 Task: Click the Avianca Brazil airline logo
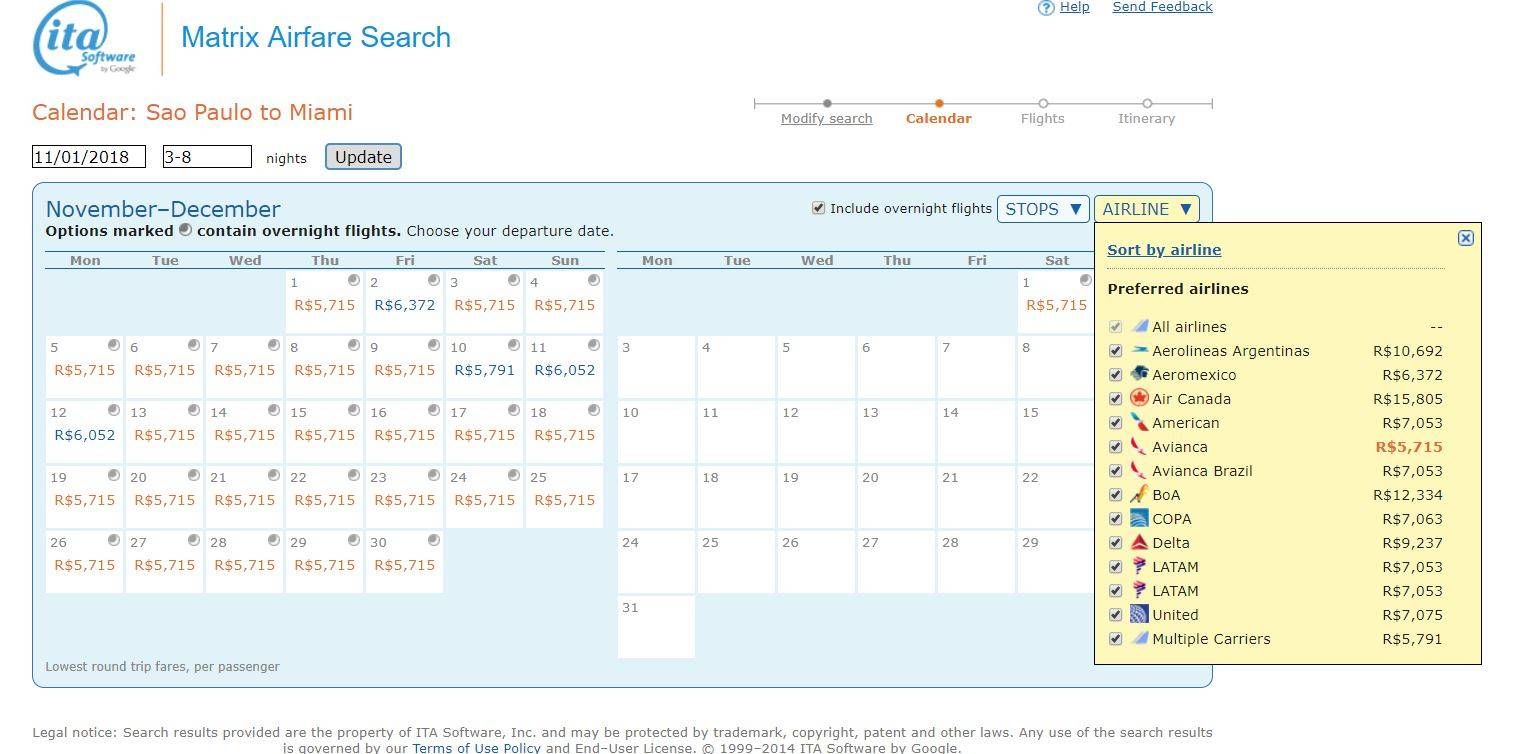pos(1139,471)
